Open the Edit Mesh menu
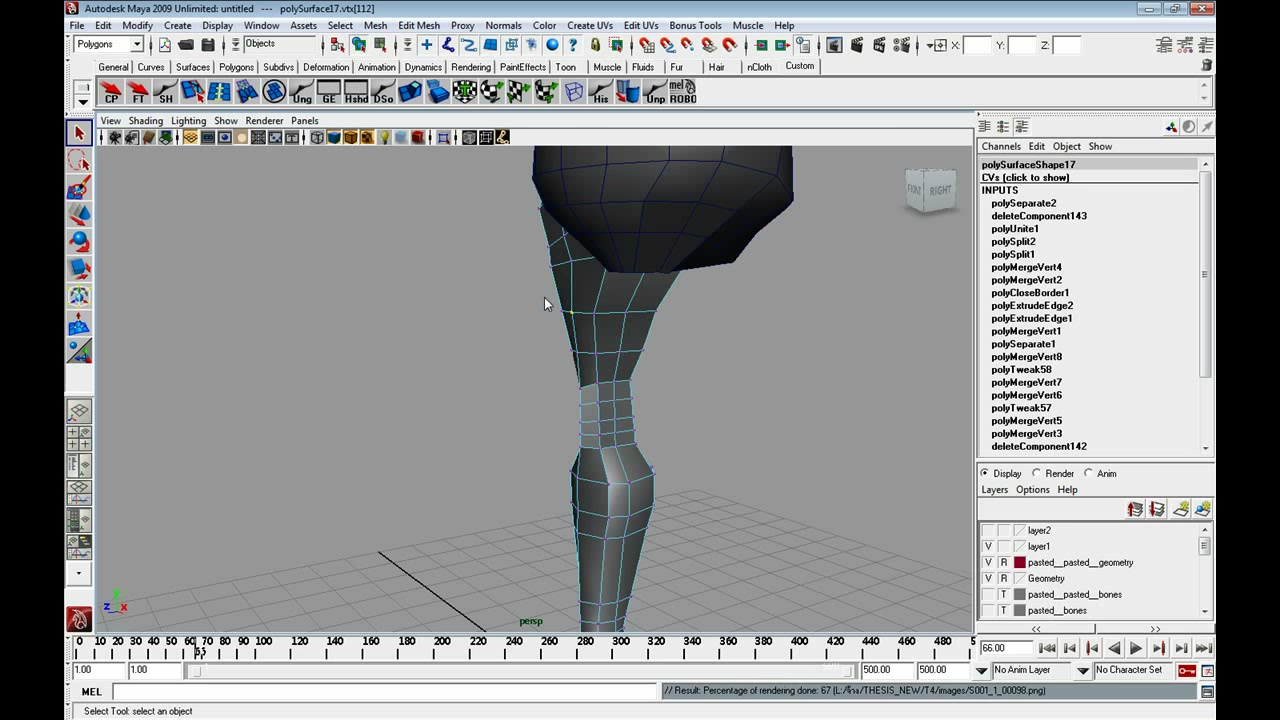1280x720 pixels. coord(418,25)
